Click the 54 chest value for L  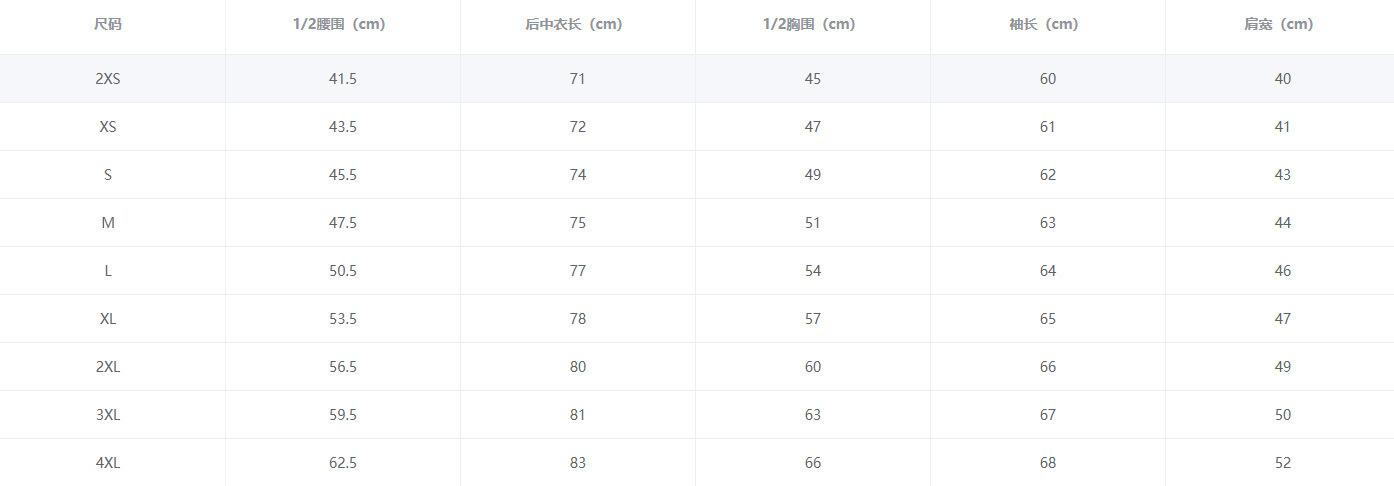coord(812,271)
